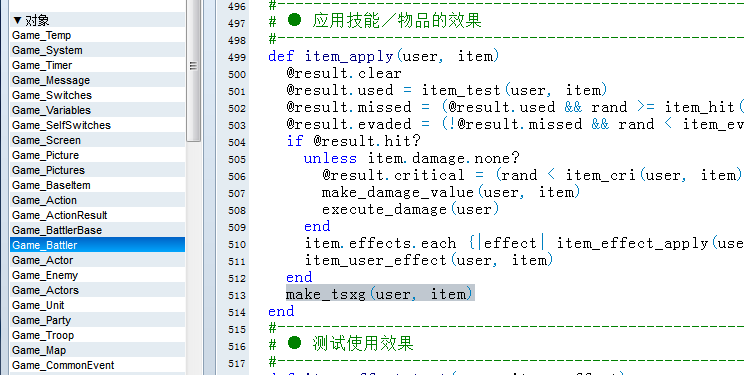Click the comment '测试使用效果'
745x375 pixels.
[363, 344]
